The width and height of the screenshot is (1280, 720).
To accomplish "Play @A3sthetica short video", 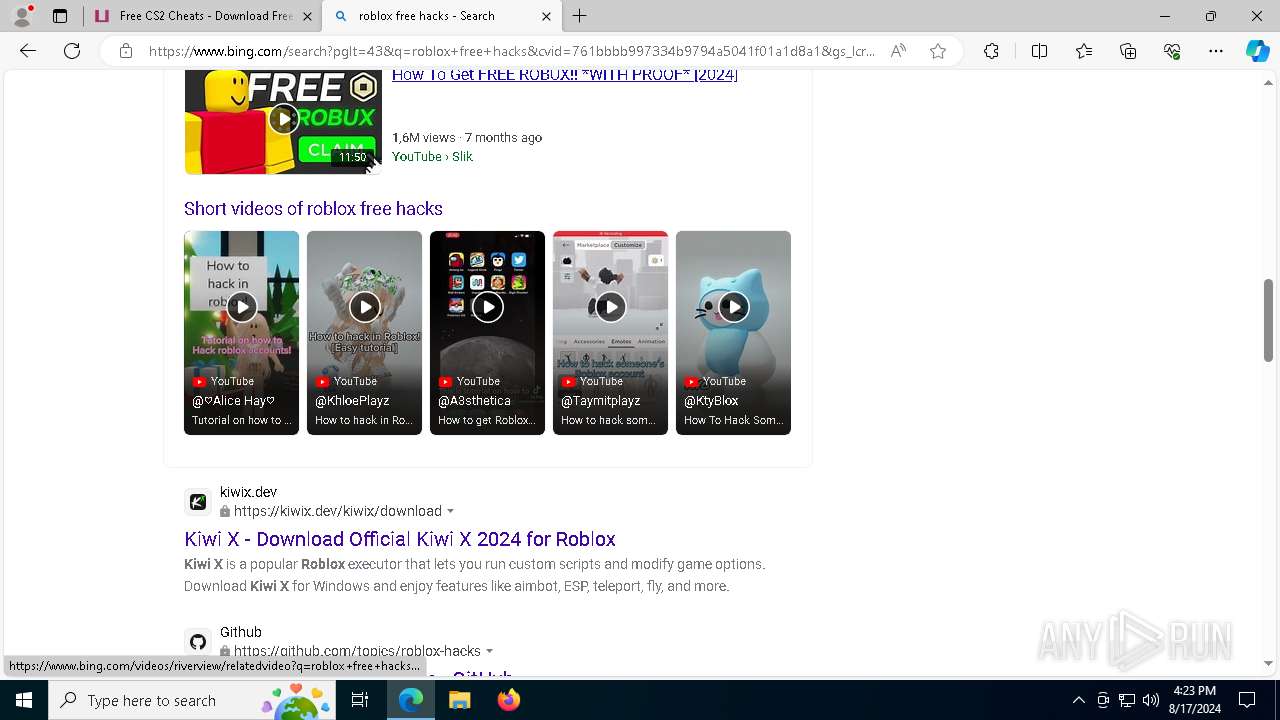I will pyautogui.click(x=487, y=333).
